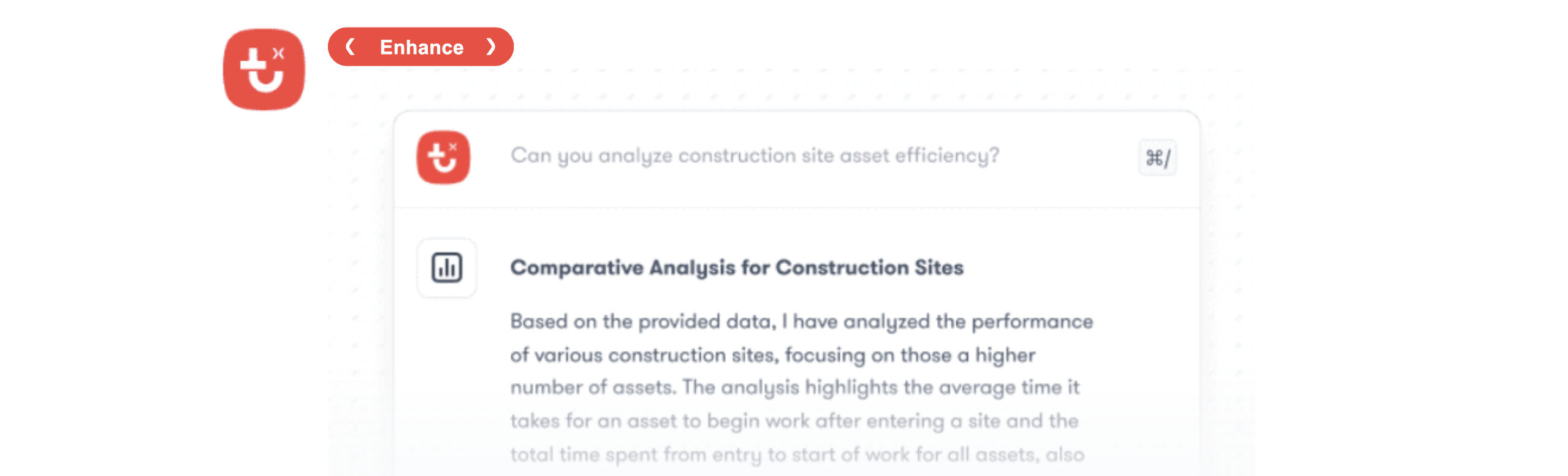Viewport: 1568px width, 476px height.
Task: Select the Enhance label in the red pill
Action: tap(422, 47)
